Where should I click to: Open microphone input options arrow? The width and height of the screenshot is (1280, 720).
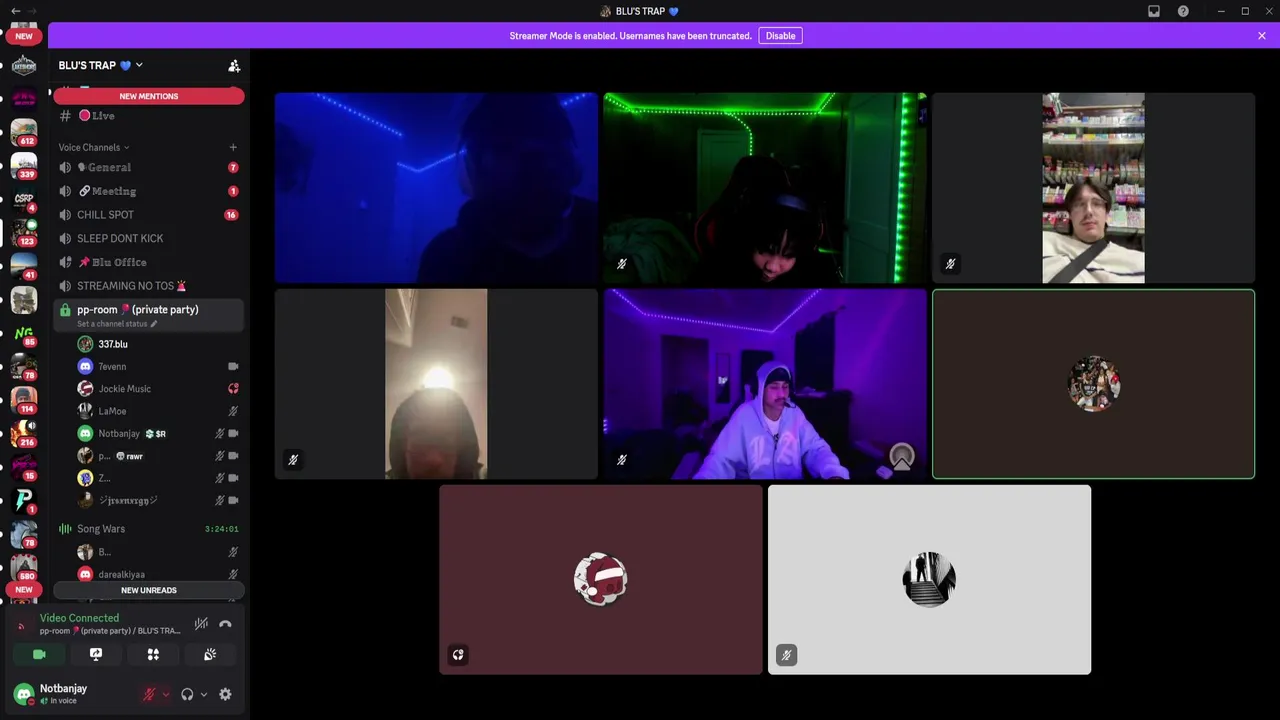[165, 694]
